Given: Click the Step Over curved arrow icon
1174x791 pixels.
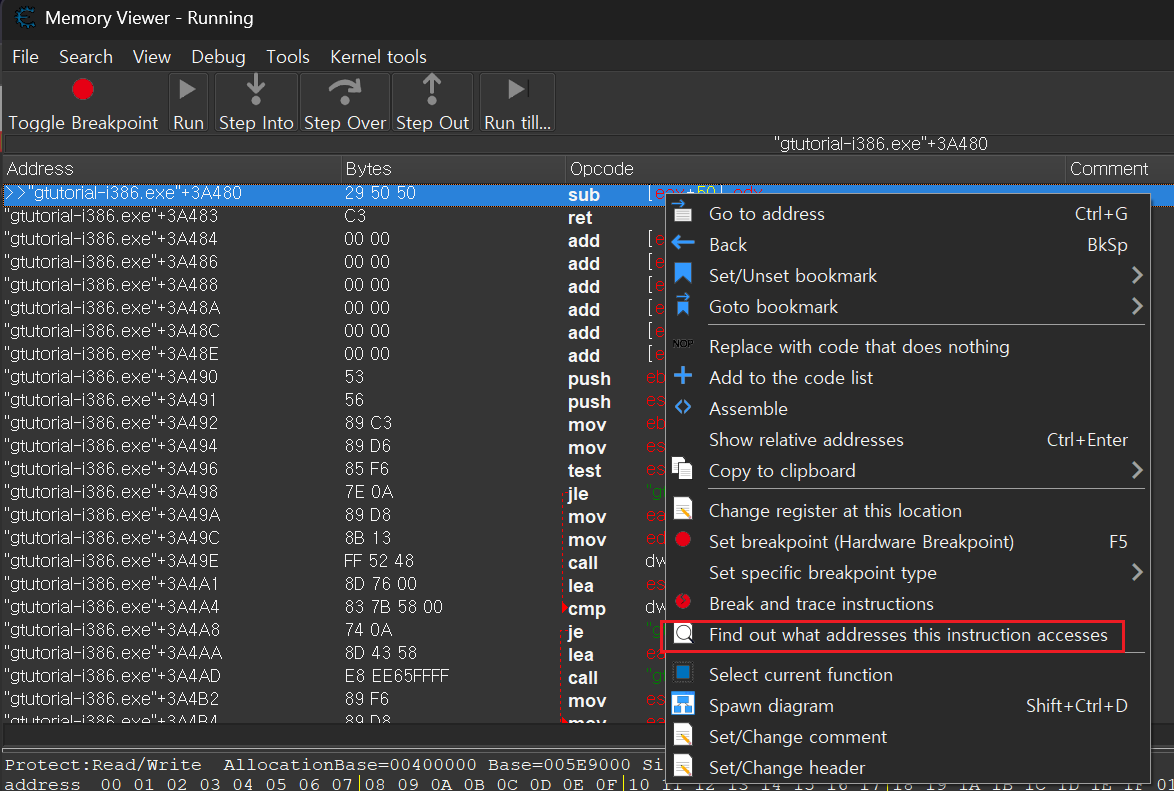Looking at the screenshot, I should point(344,90).
